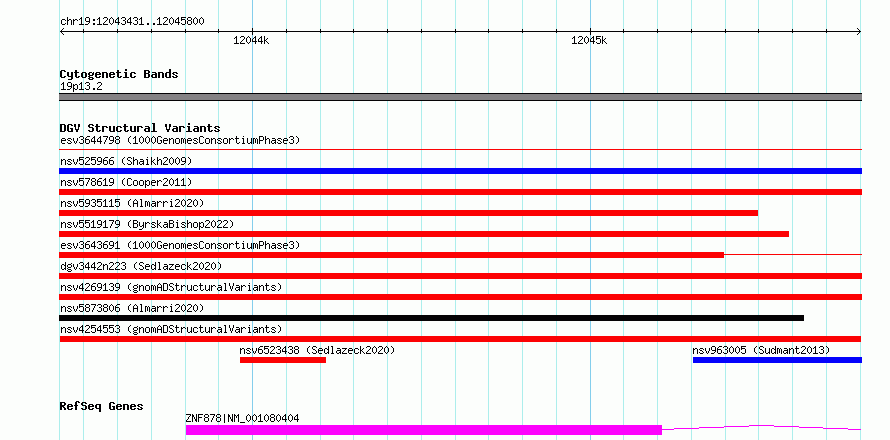Click the Cytogenetic Bands track heading
The height and width of the screenshot is (440, 890).
119,74
